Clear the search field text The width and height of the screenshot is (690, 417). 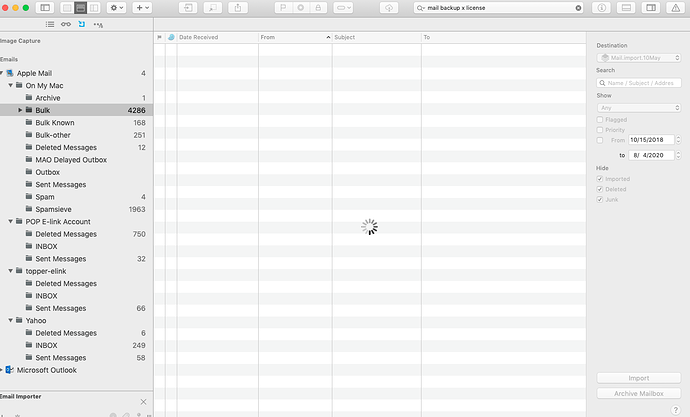pos(578,8)
